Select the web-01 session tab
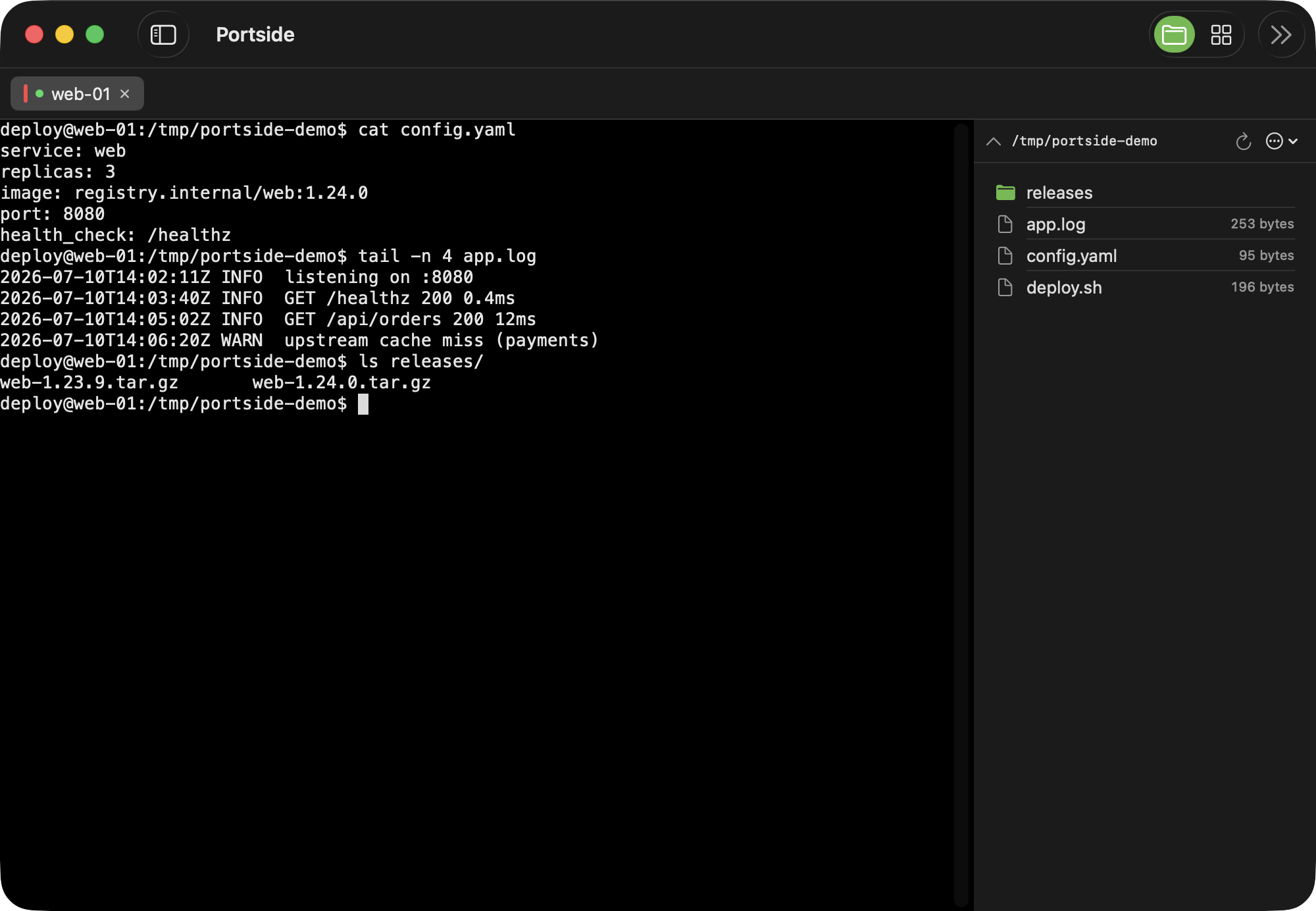This screenshot has height=911, width=1316. tap(77, 94)
